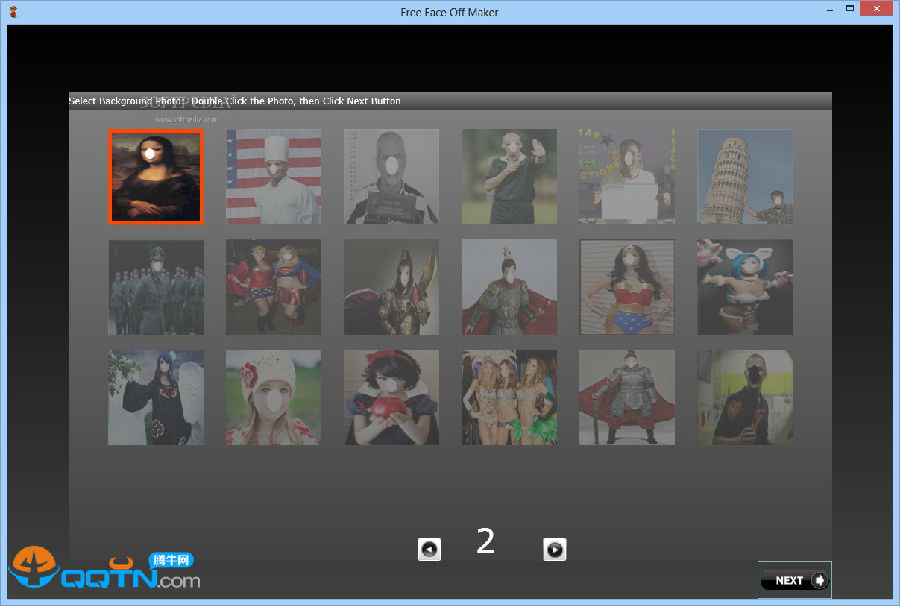Pick the three women in bikinis photo
The image size is (900, 606).
509,397
